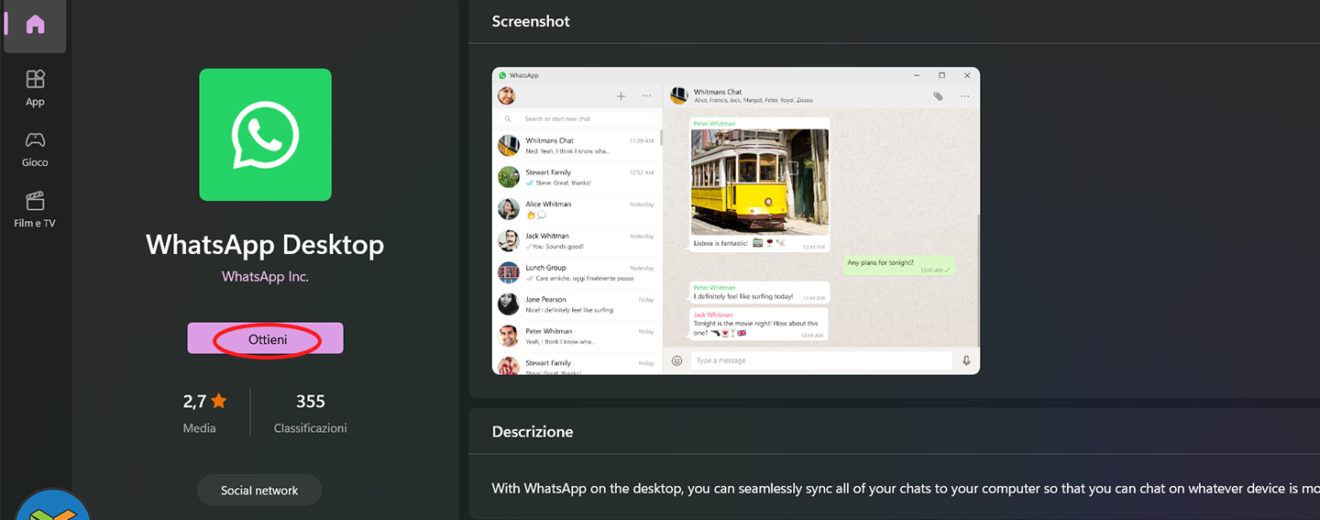View the 355 Classificazioni ratings
Screen dimensions: 1320x520
pyautogui.click(x=310, y=402)
